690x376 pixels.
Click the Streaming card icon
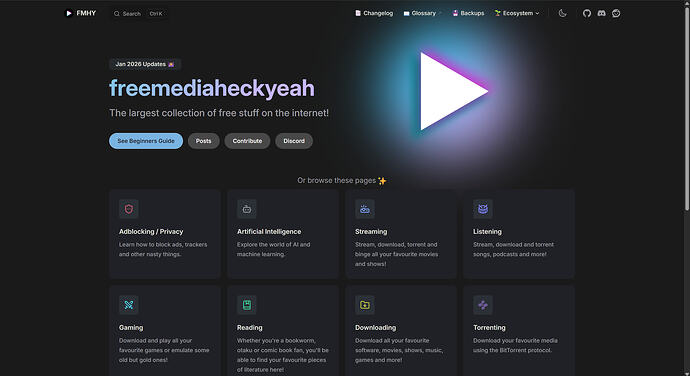(x=365, y=209)
